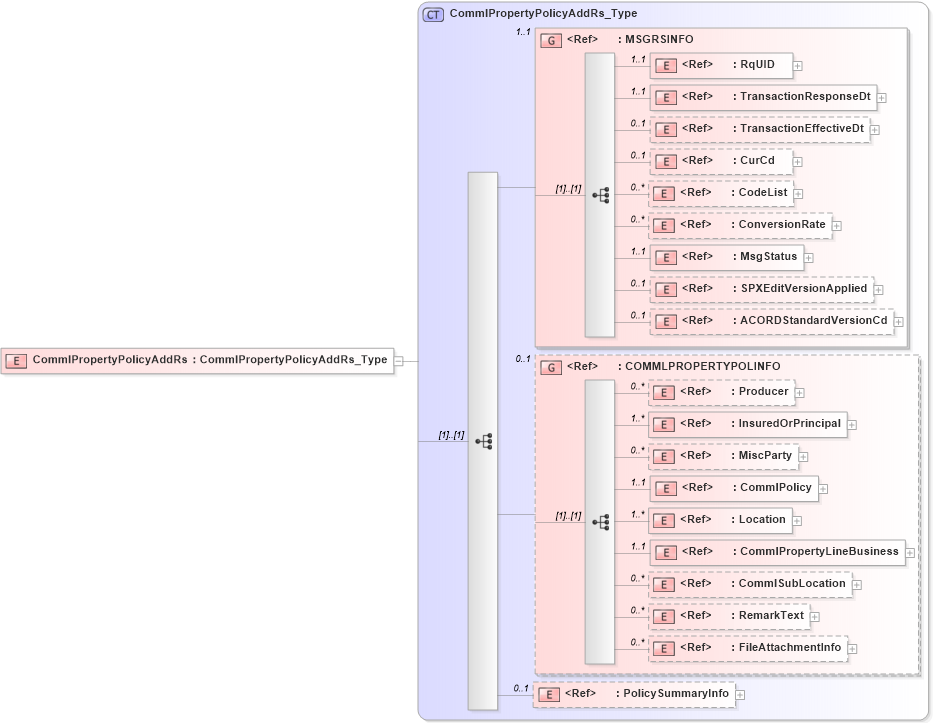Click the E icon of the root CommlPropertyPolicyAddRs element
This screenshot has width=933, height=723.
tap(16, 360)
